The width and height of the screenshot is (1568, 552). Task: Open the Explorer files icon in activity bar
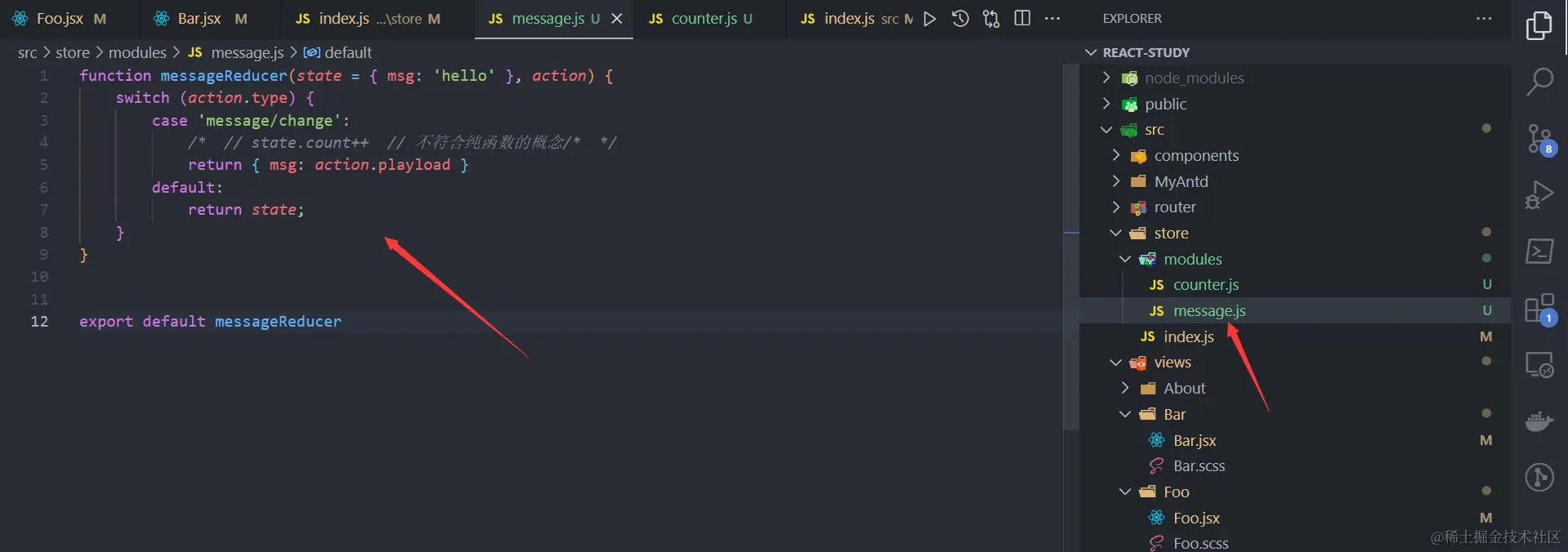tap(1539, 25)
